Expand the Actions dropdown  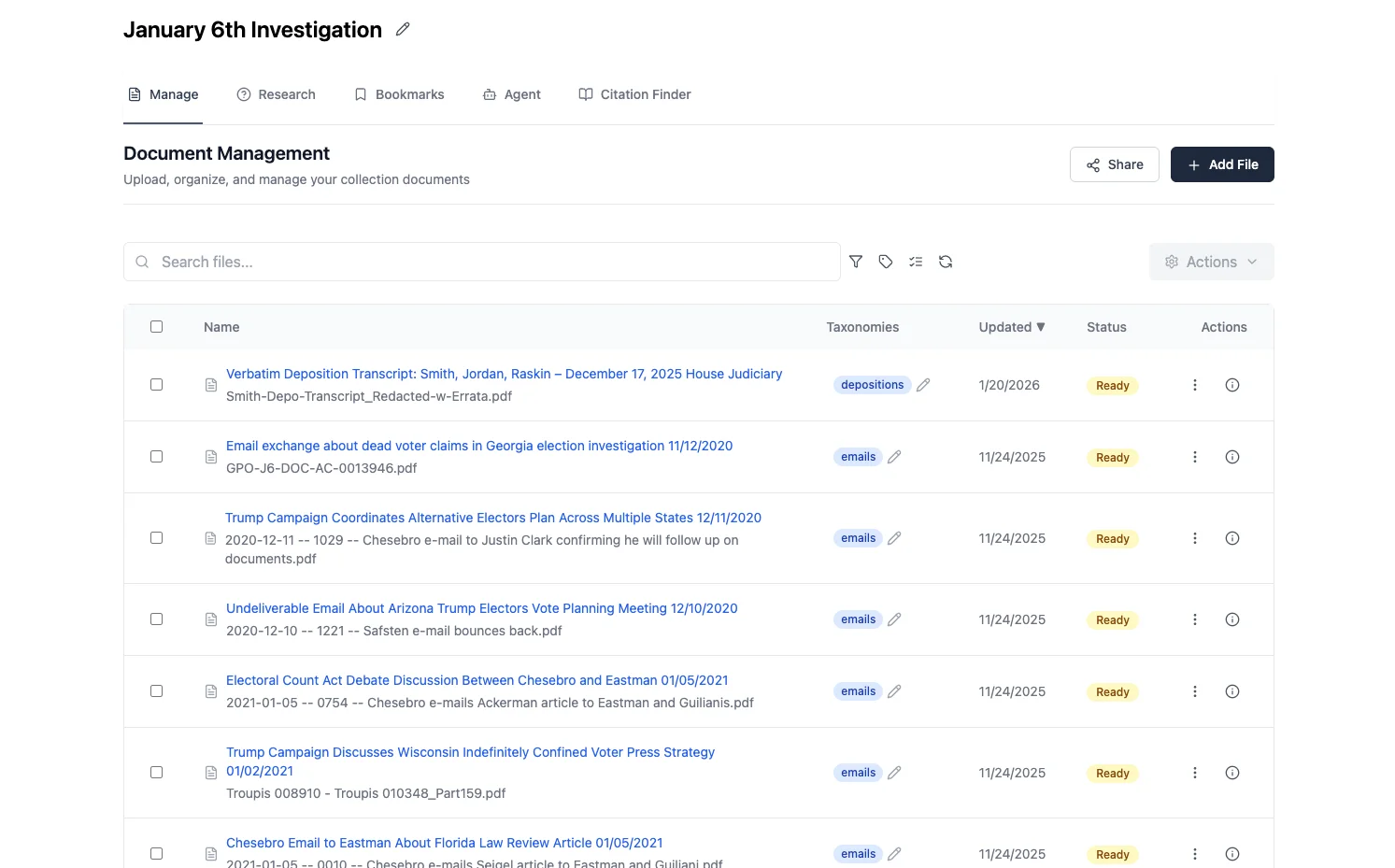pyautogui.click(x=1211, y=262)
